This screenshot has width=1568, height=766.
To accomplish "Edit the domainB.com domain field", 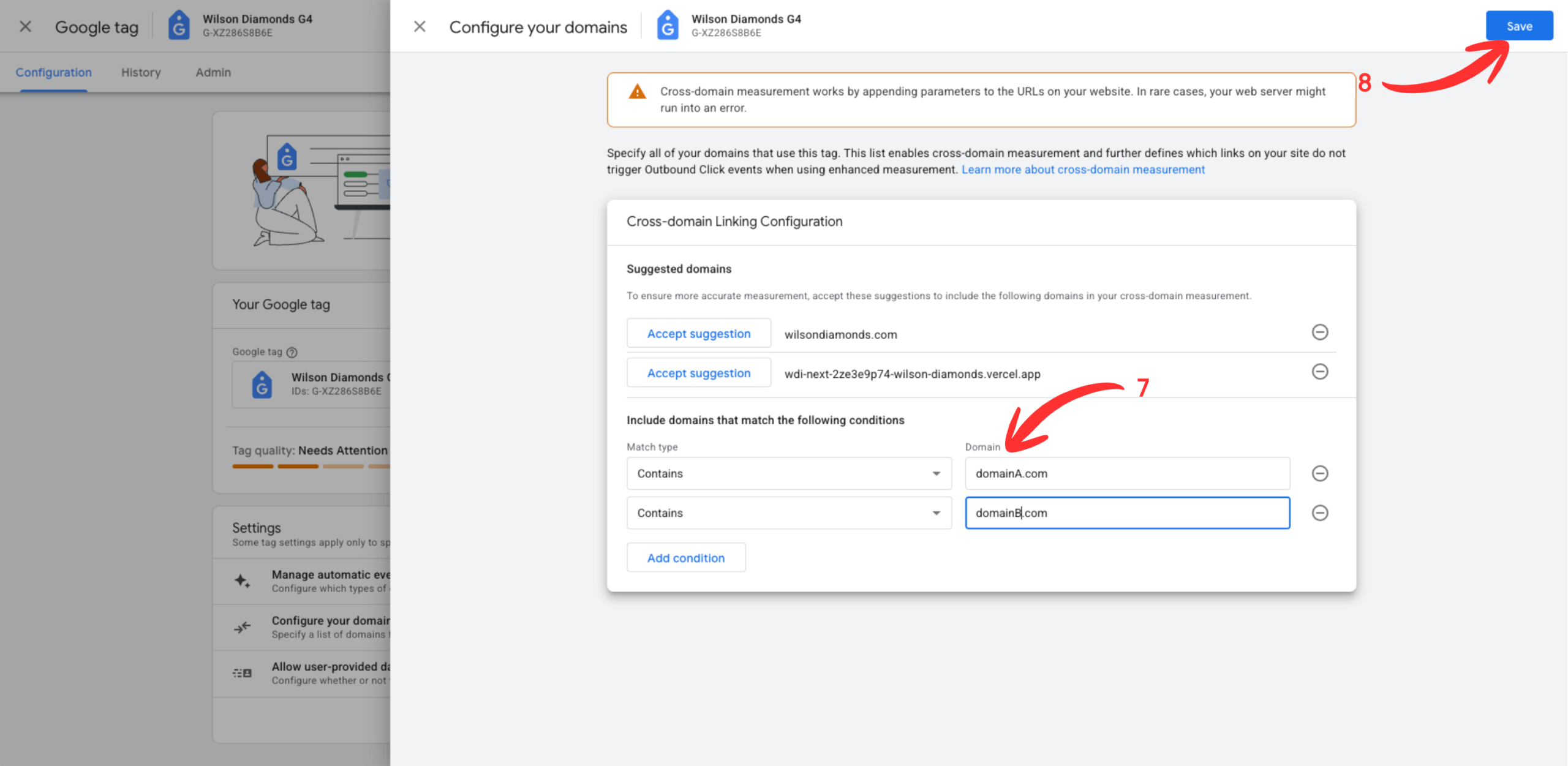I will (1128, 513).
